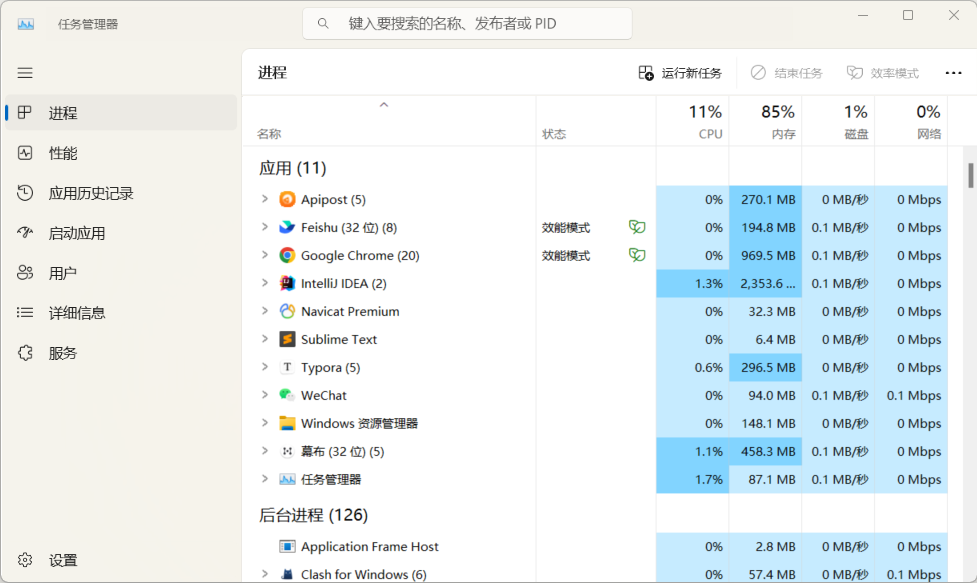
Task: Click the Google Chrome icon
Action: pyautogui.click(x=287, y=255)
